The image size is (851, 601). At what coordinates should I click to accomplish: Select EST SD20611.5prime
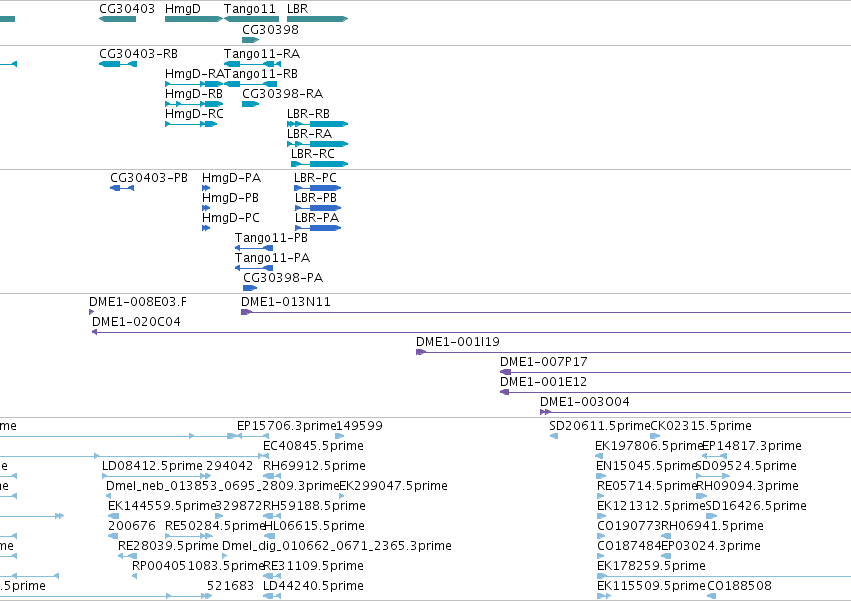pyautogui.click(x=554, y=436)
